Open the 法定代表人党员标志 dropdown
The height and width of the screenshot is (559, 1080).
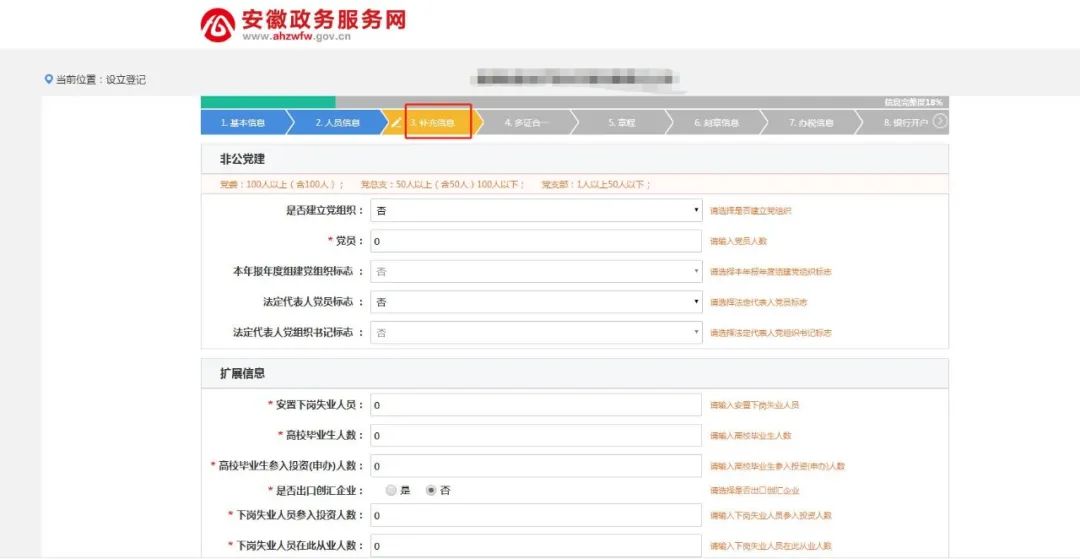(x=536, y=302)
